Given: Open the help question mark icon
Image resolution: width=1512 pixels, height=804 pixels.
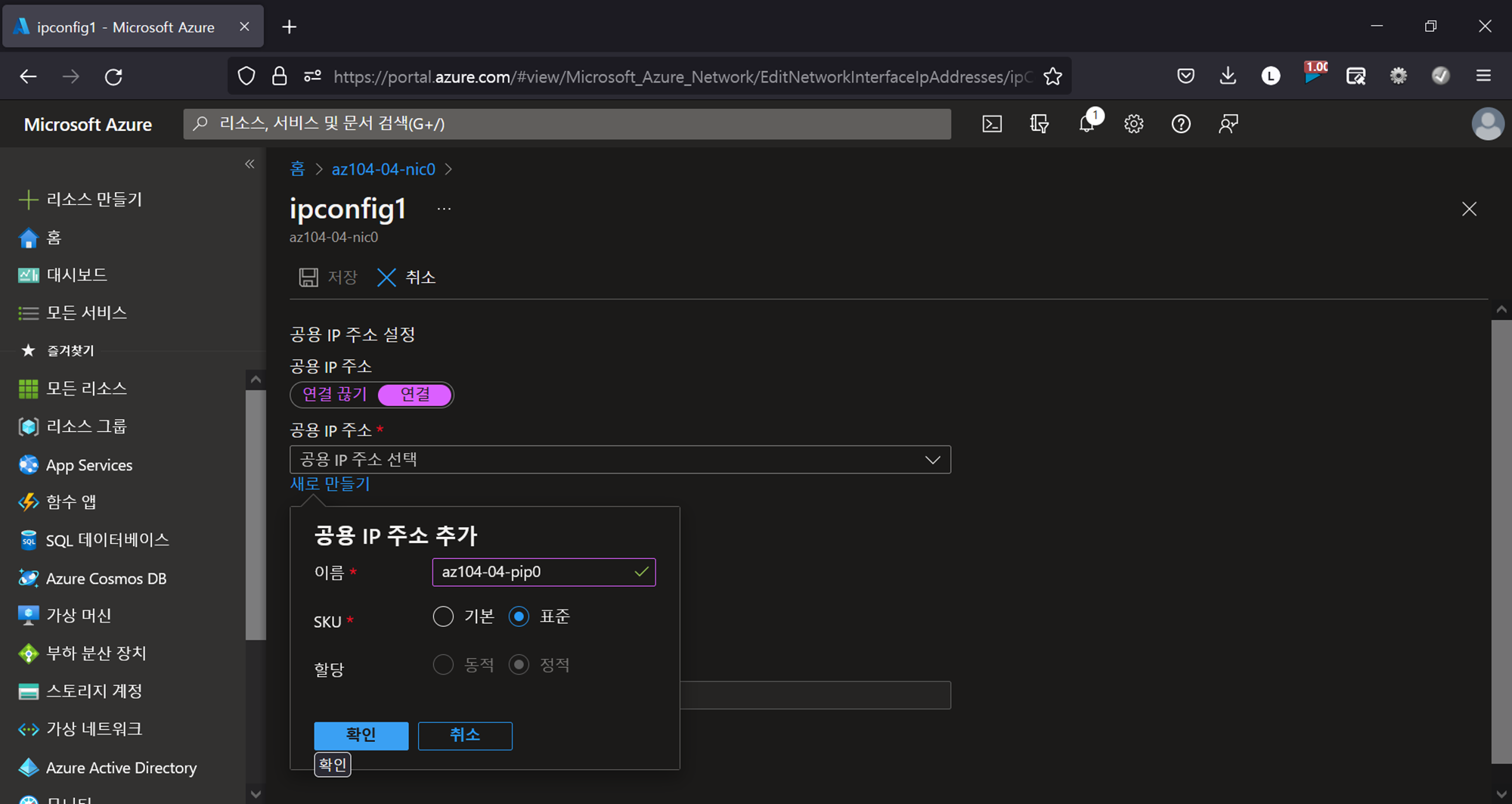Looking at the screenshot, I should [1181, 124].
